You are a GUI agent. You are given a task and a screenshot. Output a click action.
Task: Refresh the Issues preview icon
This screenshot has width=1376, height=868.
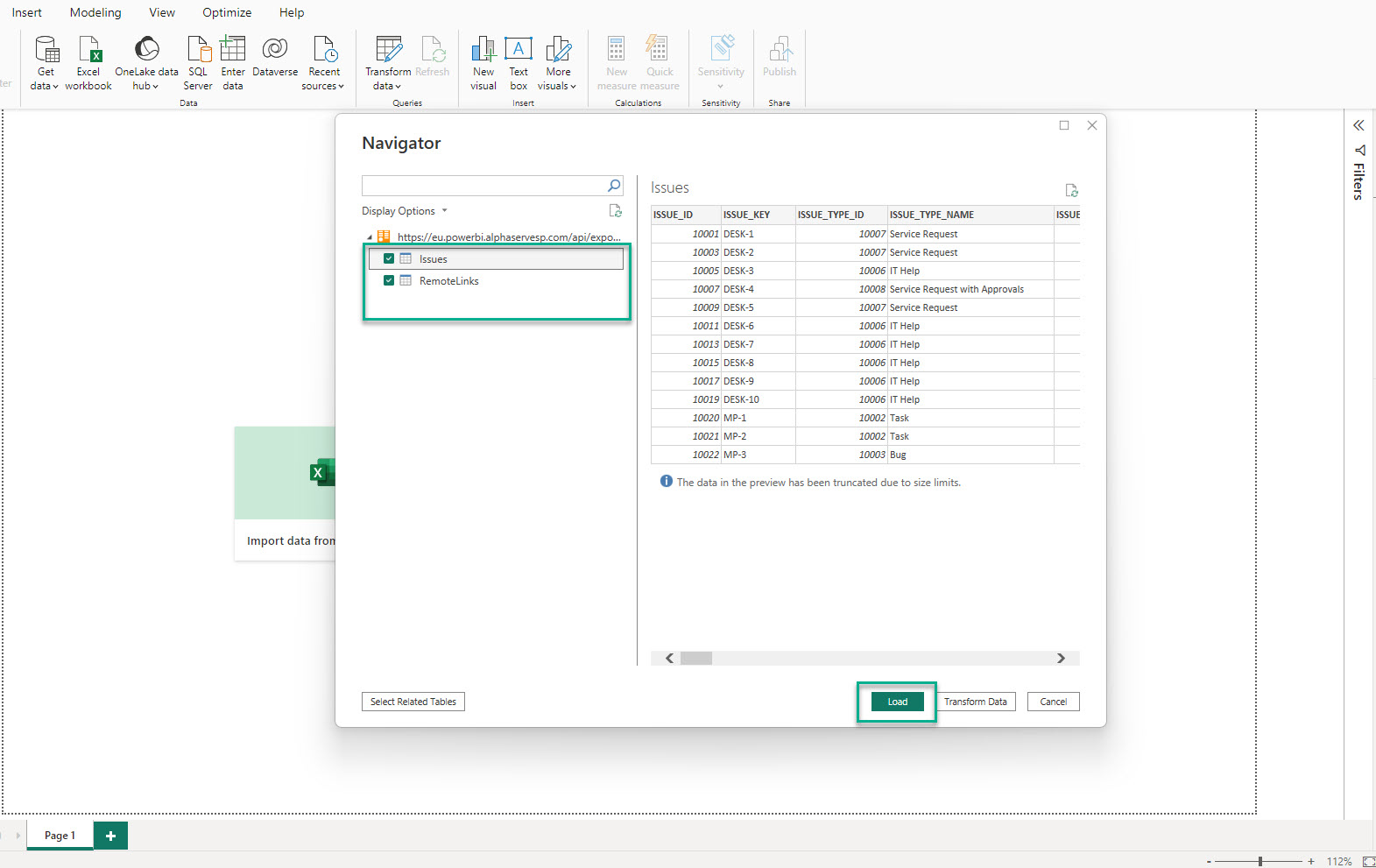coord(1071,190)
